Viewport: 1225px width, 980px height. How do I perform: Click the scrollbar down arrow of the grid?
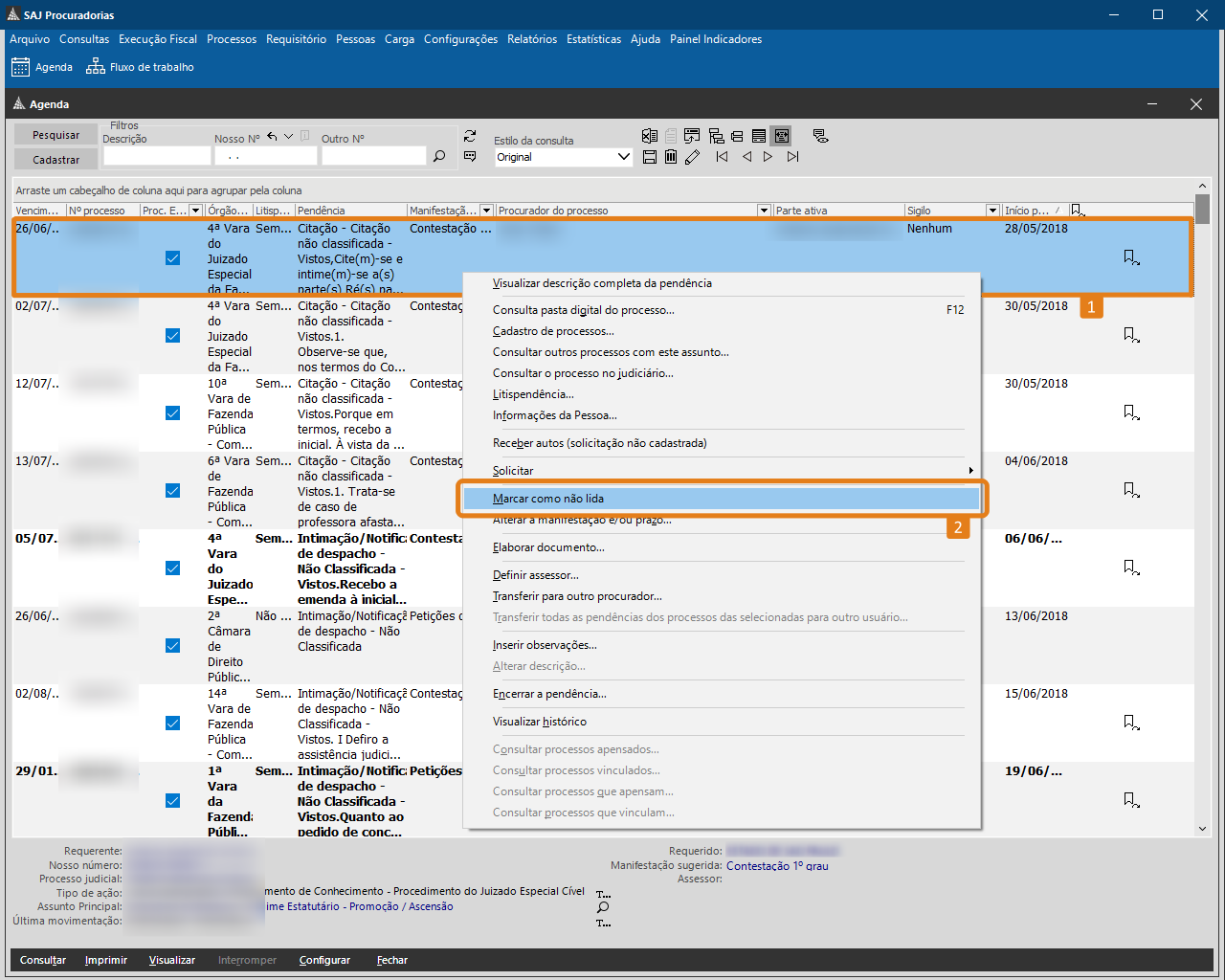1202,829
